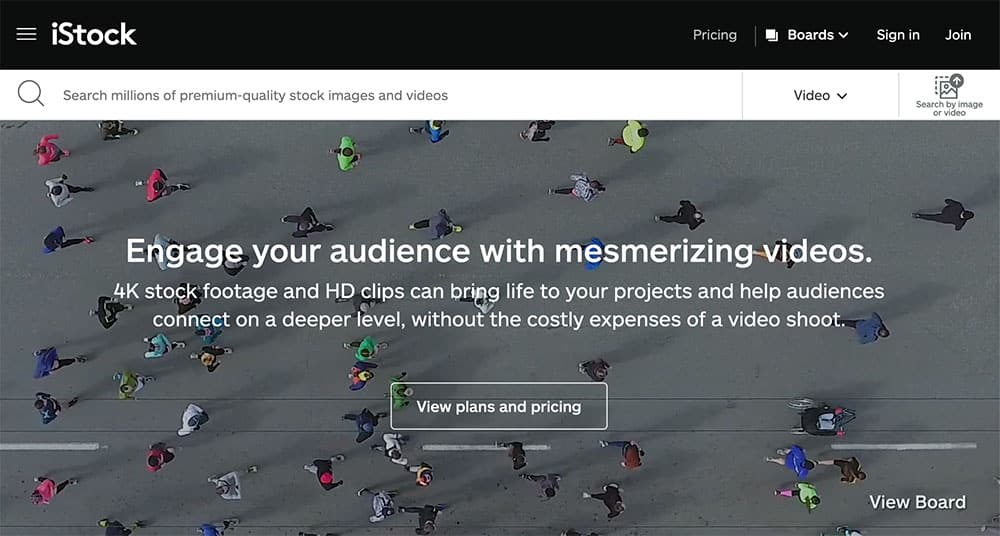Viewport: 1000px width, 536px height.
Task: Click the Sign in link
Action: [x=897, y=35]
